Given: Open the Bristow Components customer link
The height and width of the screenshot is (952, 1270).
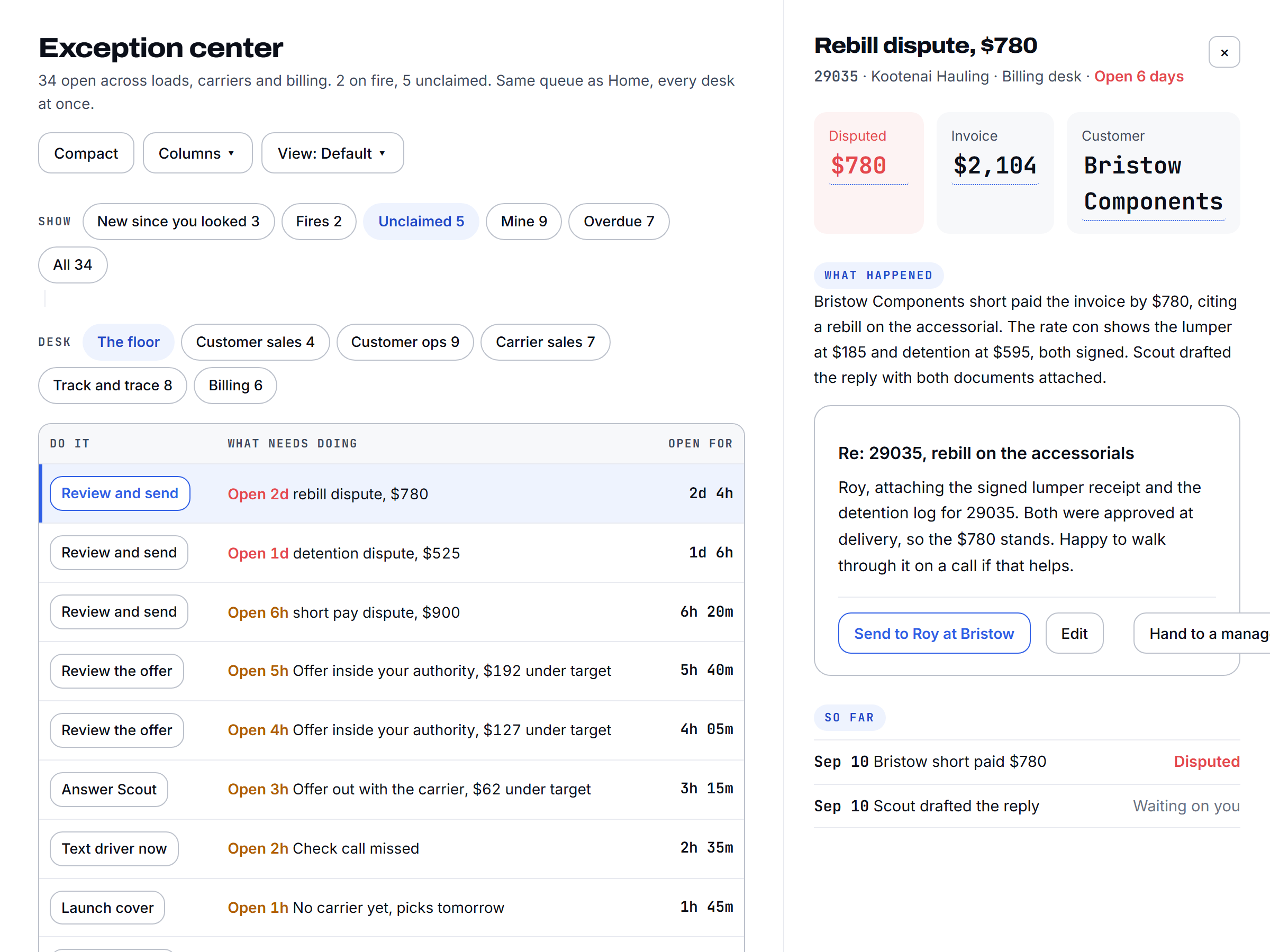Looking at the screenshot, I should point(1153,184).
